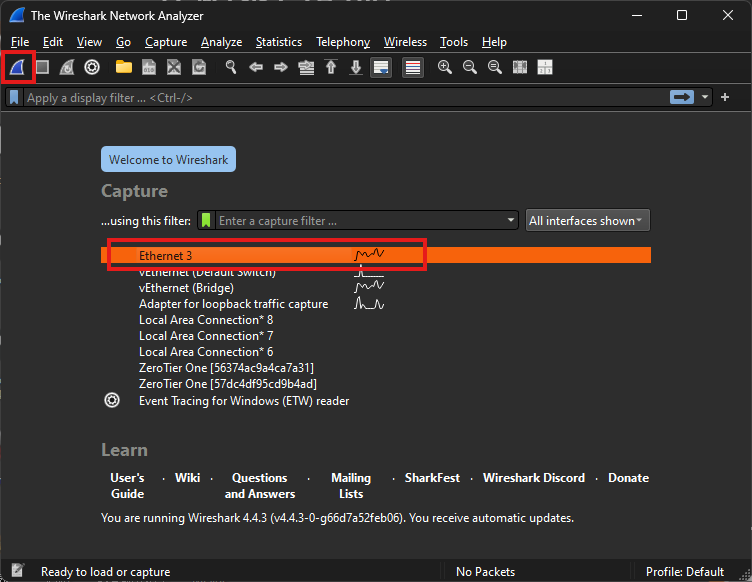Open the Statistics menu
This screenshot has width=752, height=582.
(279, 42)
